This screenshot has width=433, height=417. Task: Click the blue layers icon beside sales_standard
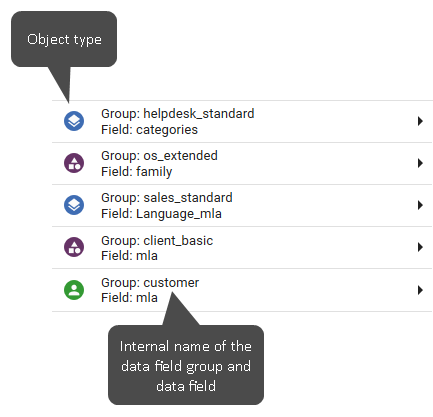click(74, 205)
